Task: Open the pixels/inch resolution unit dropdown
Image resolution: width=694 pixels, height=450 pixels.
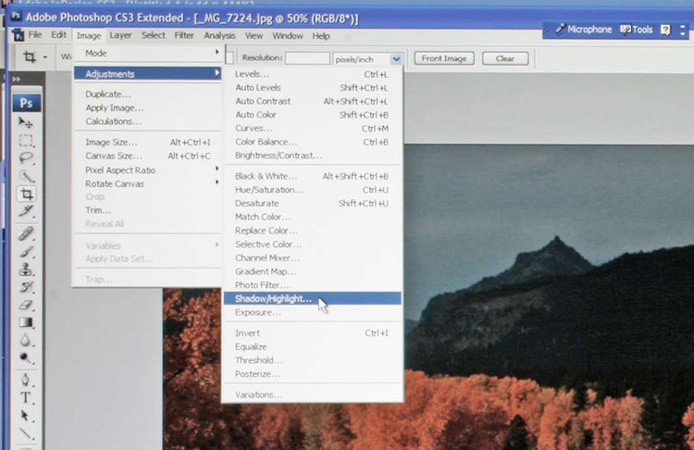Action: pos(396,59)
